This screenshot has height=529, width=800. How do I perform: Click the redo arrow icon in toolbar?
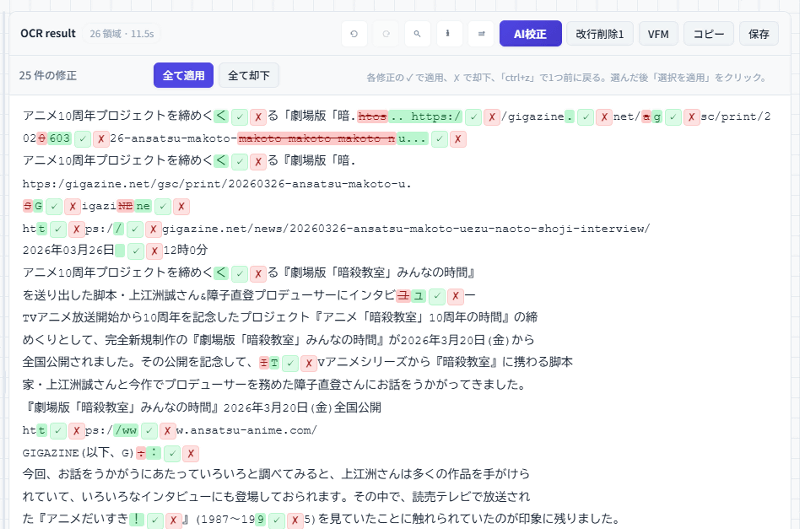click(385, 34)
